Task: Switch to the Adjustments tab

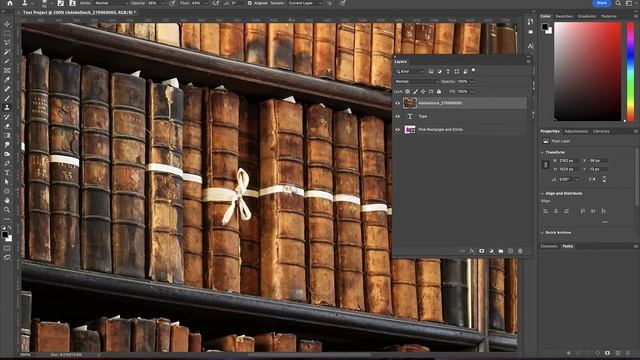Action: 576,131
